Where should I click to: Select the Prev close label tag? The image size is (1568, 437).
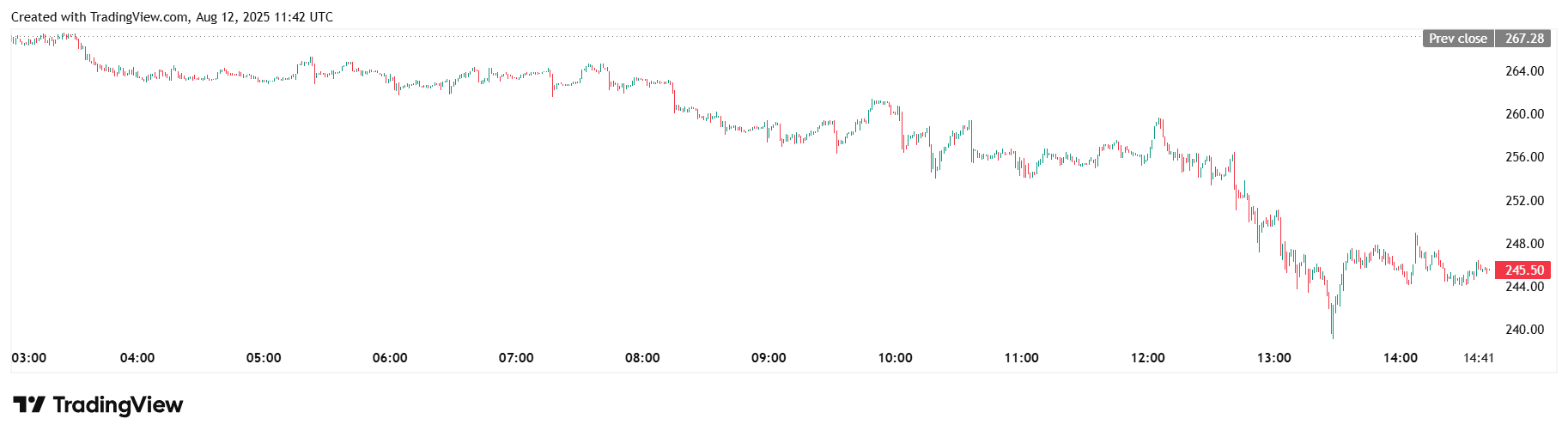point(1458,39)
